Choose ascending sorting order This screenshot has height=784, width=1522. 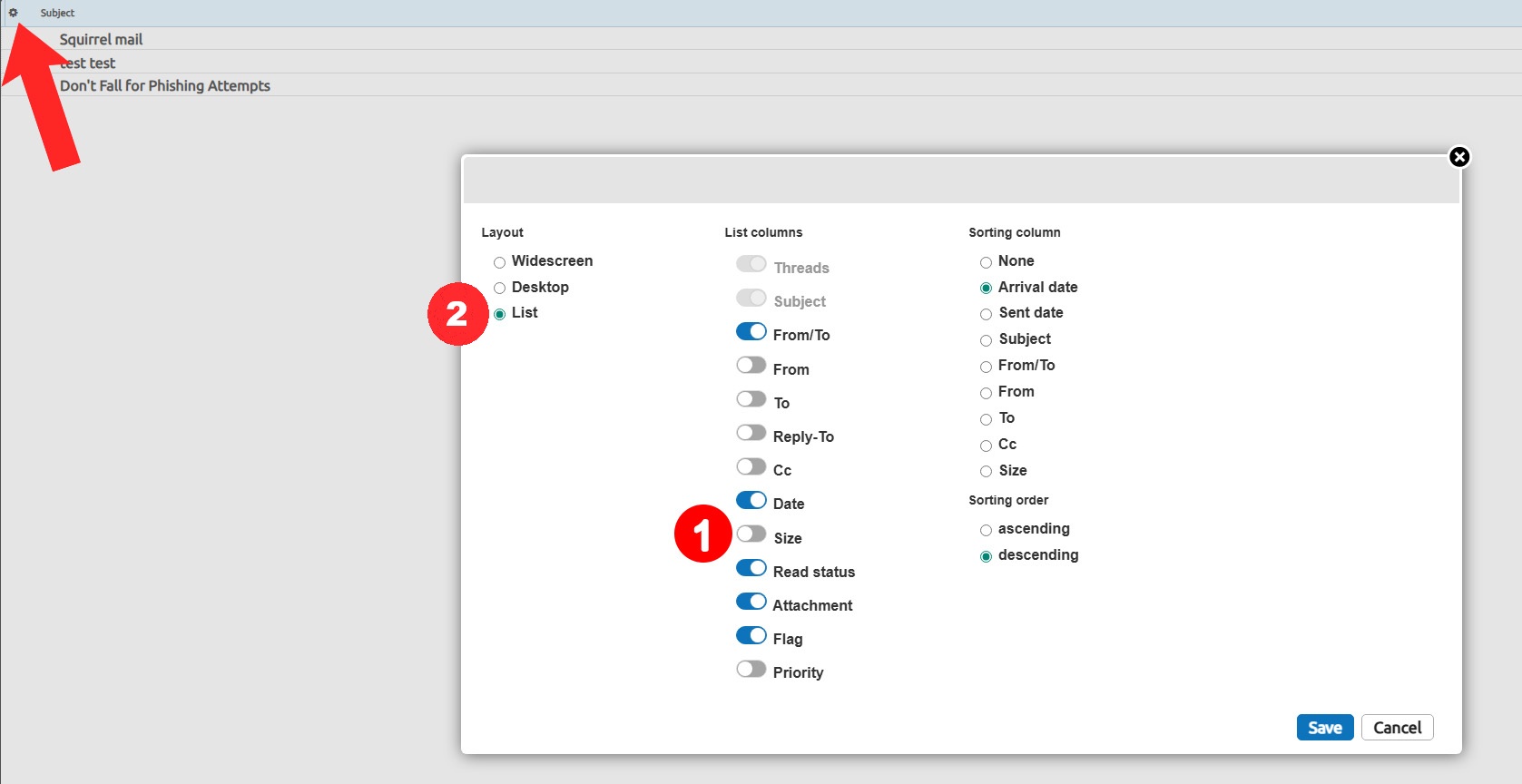click(x=986, y=530)
